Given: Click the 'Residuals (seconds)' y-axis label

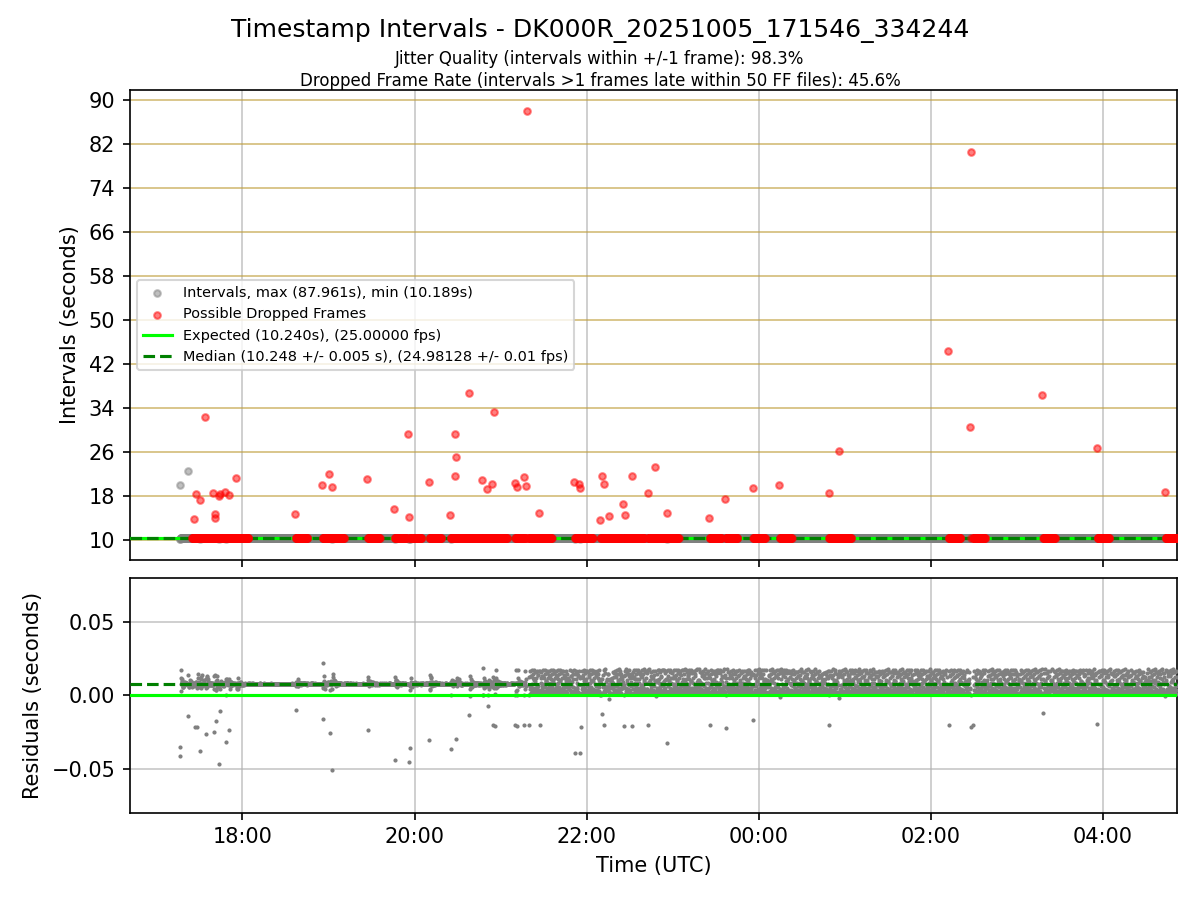Looking at the screenshot, I should (x=32, y=696).
